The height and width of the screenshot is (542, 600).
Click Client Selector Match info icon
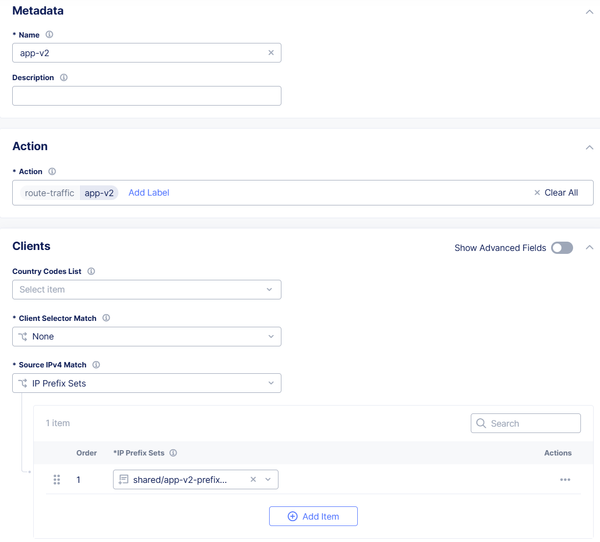[106, 318]
